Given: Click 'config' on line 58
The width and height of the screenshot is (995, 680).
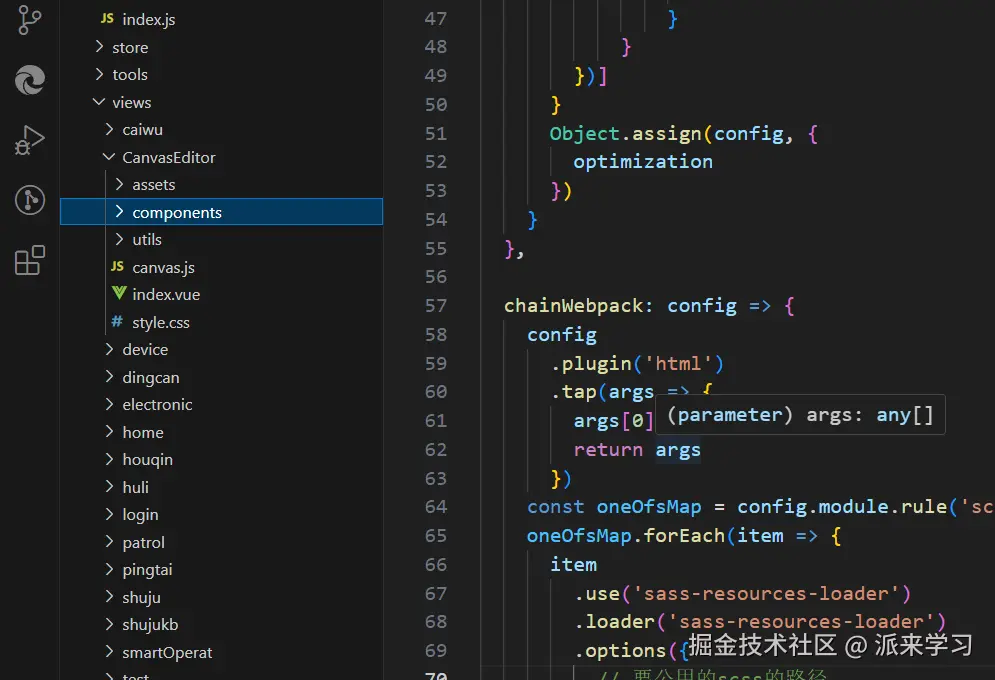Looking at the screenshot, I should [562, 335].
